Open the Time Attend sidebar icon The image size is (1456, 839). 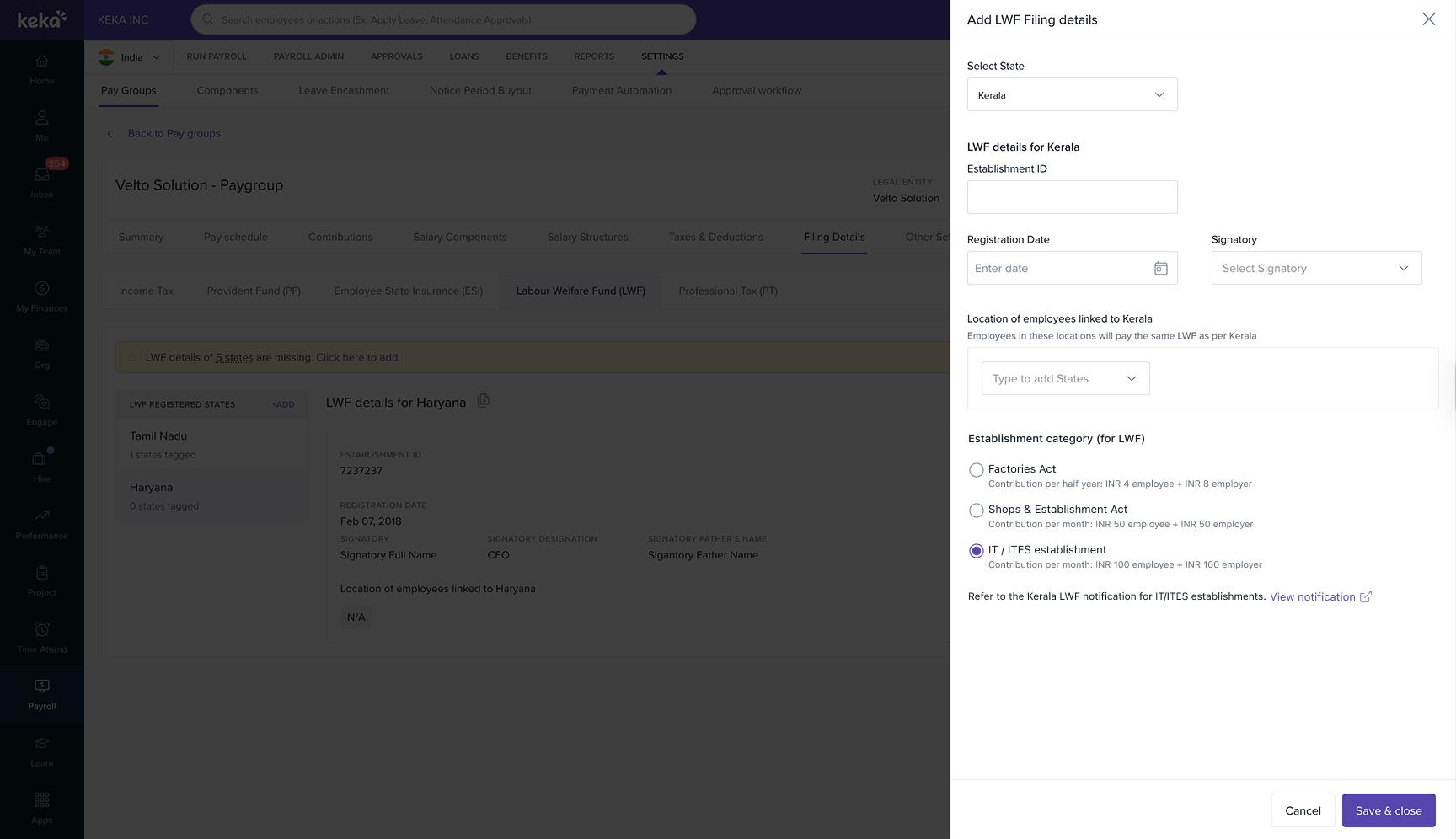(x=42, y=630)
